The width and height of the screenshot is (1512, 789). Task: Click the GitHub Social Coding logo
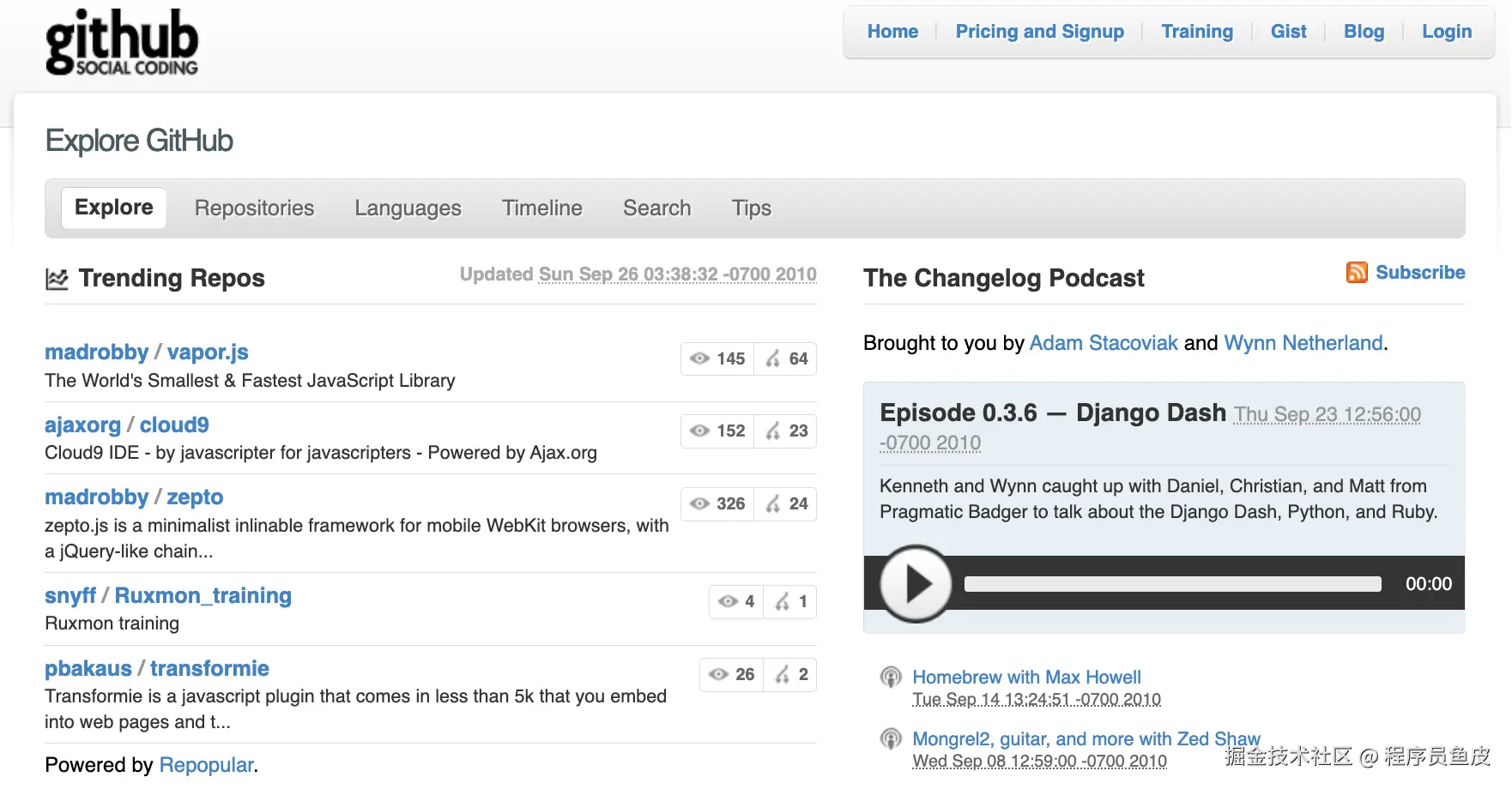[122, 43]
